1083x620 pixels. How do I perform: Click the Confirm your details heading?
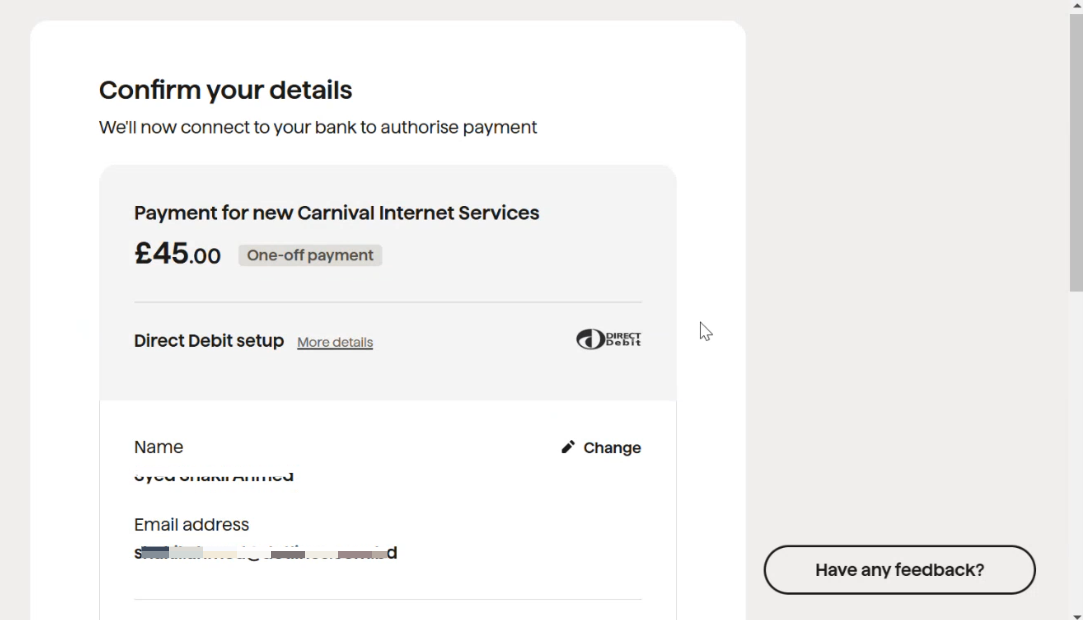pyautogui.click(x=225, y=90)
